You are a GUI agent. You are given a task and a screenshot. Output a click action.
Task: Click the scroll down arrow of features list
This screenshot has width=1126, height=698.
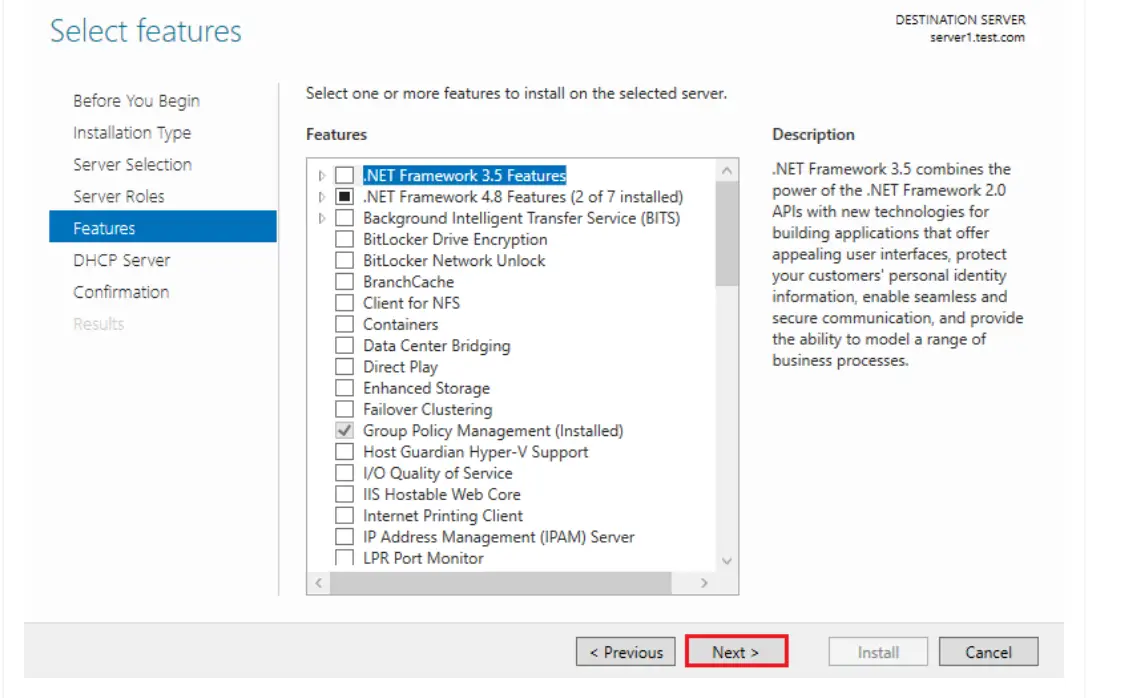point(727,561)
